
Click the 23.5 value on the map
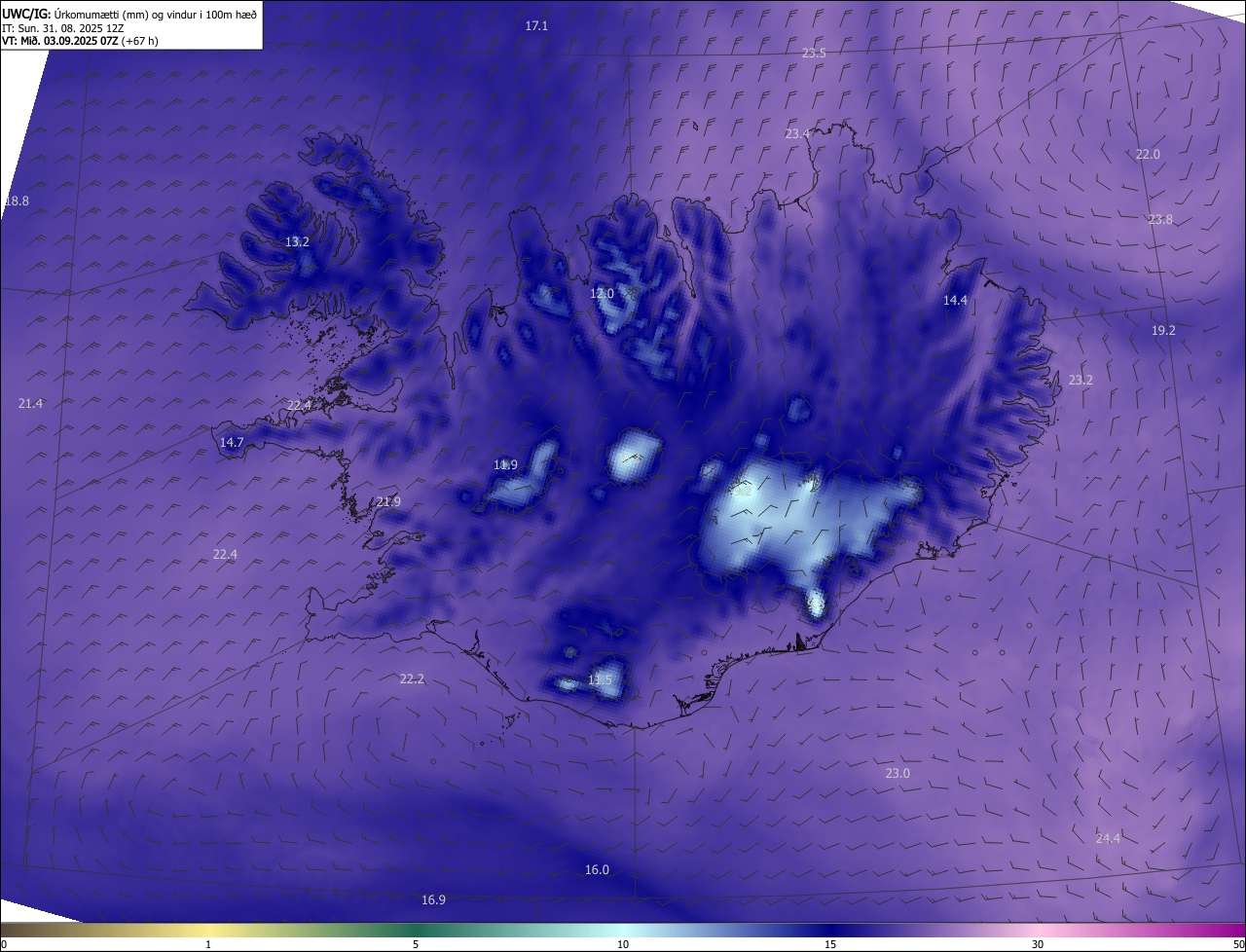click(x=814, y=54)
